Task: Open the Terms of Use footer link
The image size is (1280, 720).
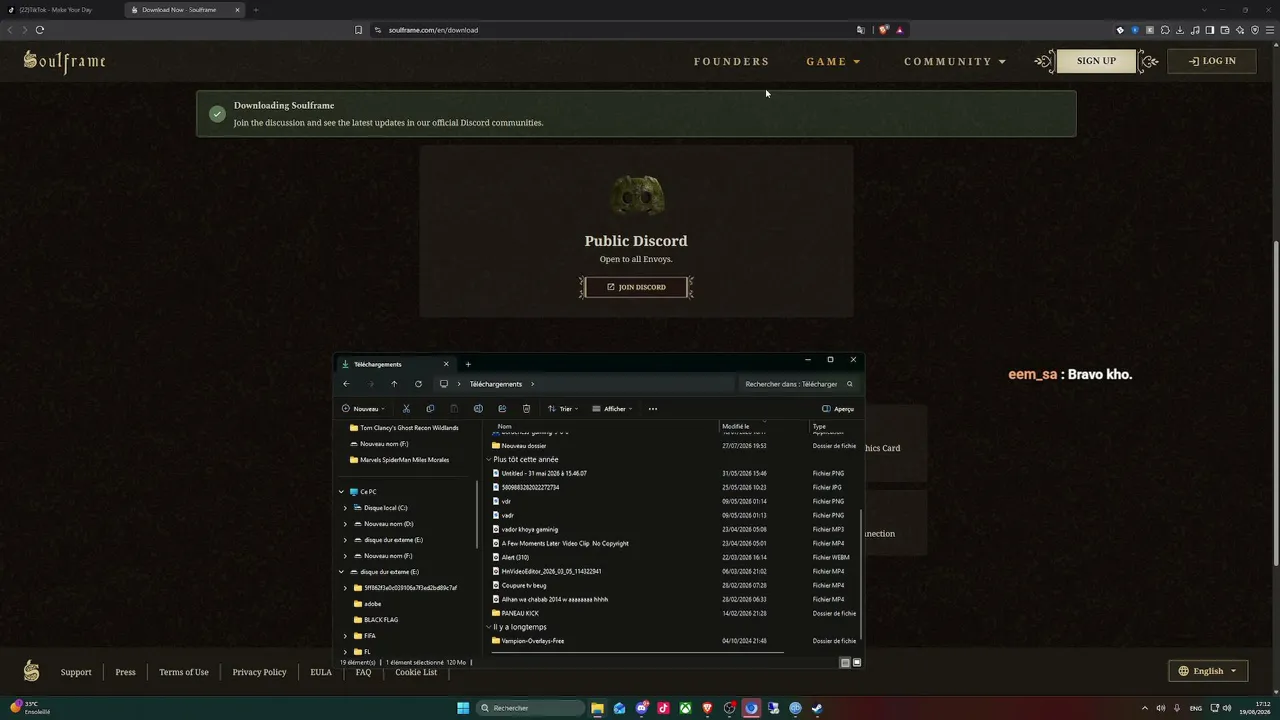Action: point(184,672)
